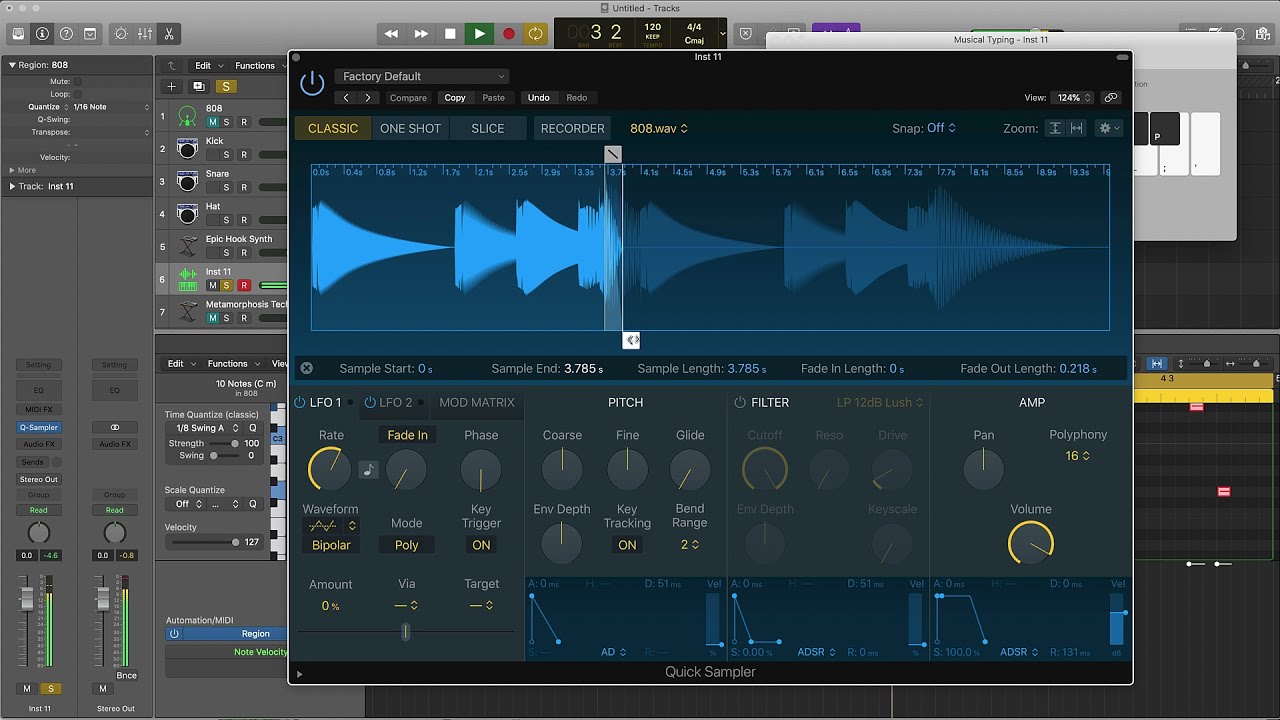The image size is (1280, 720).
Task: Toggle Mute on the 808 track
Action: click(x=212, y=122)
